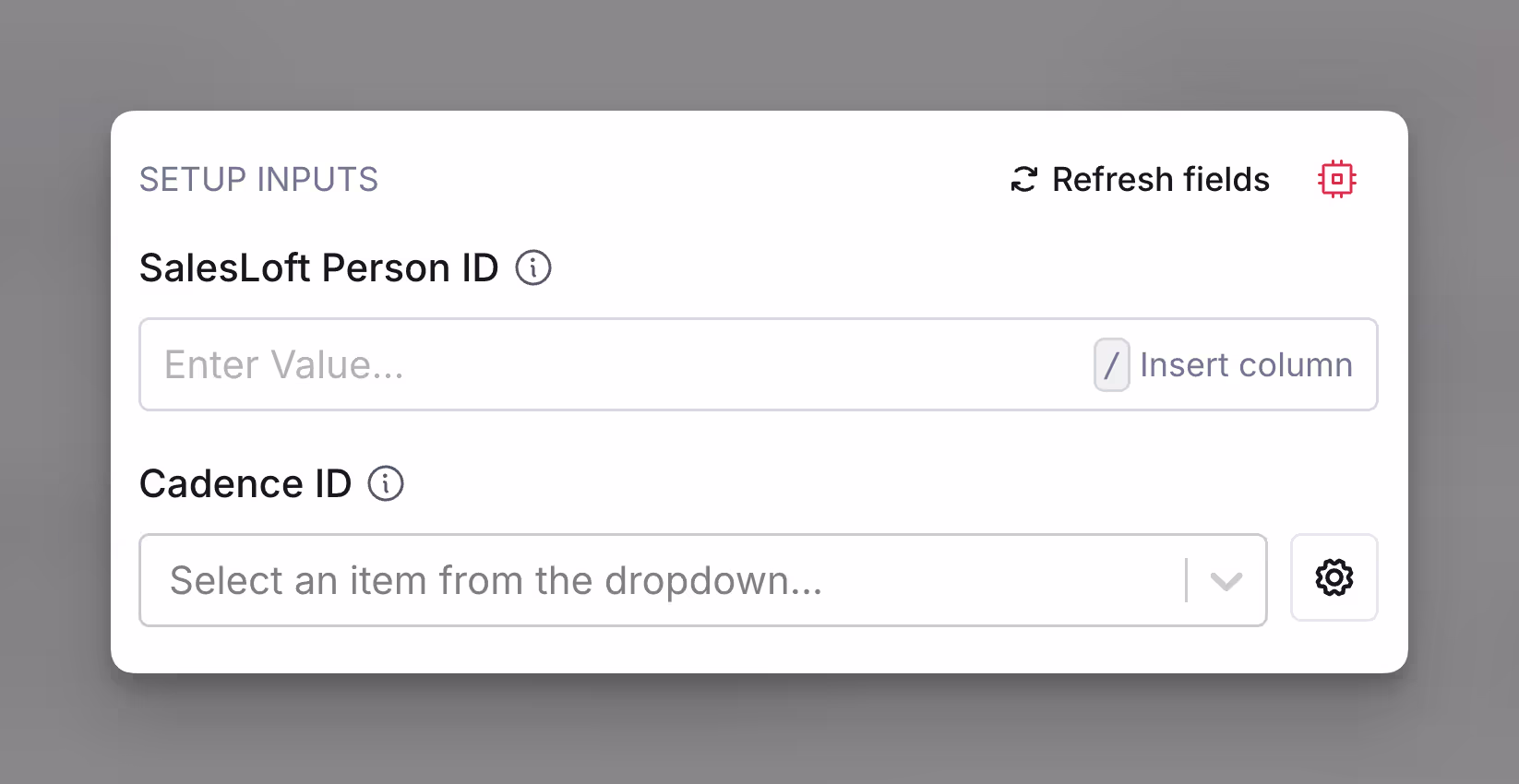
Task: Click the SalesLoft Person ID label text
Action: tap(318, 268)
